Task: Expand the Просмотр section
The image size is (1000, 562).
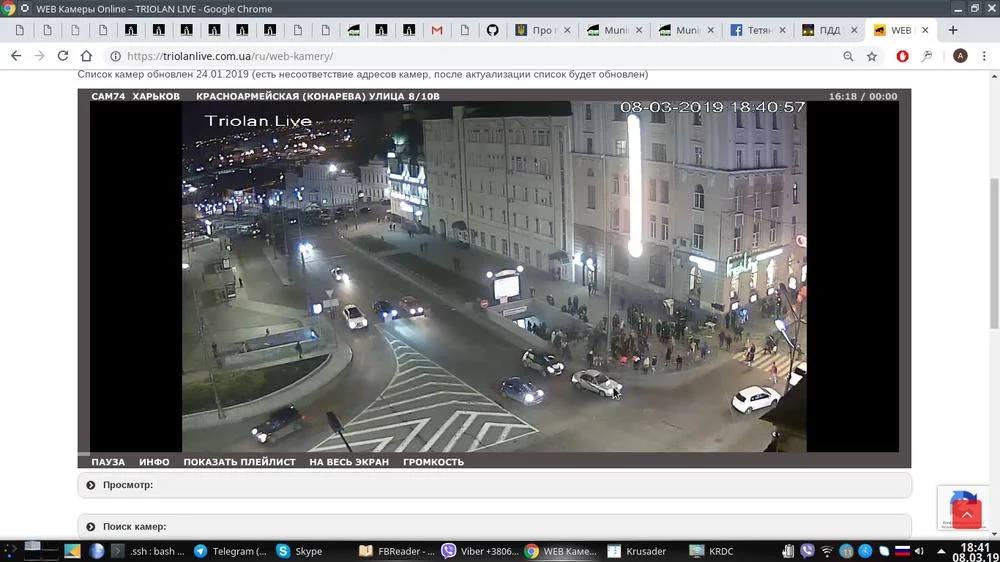Action: tap(127, 485)
